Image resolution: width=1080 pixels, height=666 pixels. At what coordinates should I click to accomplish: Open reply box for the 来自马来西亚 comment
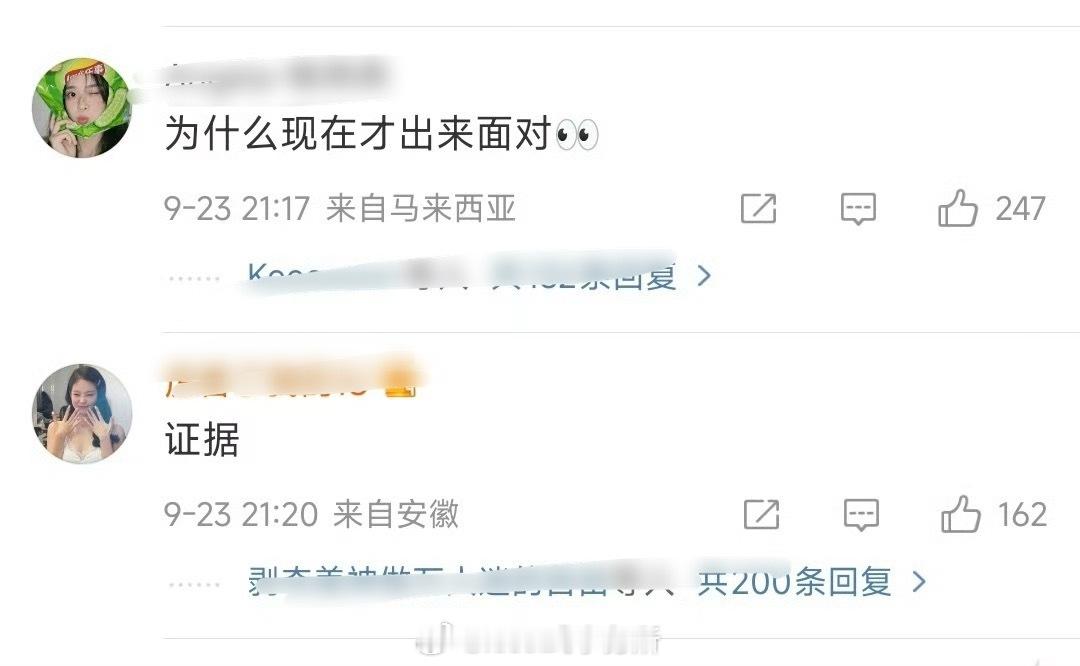coord(858,208)
